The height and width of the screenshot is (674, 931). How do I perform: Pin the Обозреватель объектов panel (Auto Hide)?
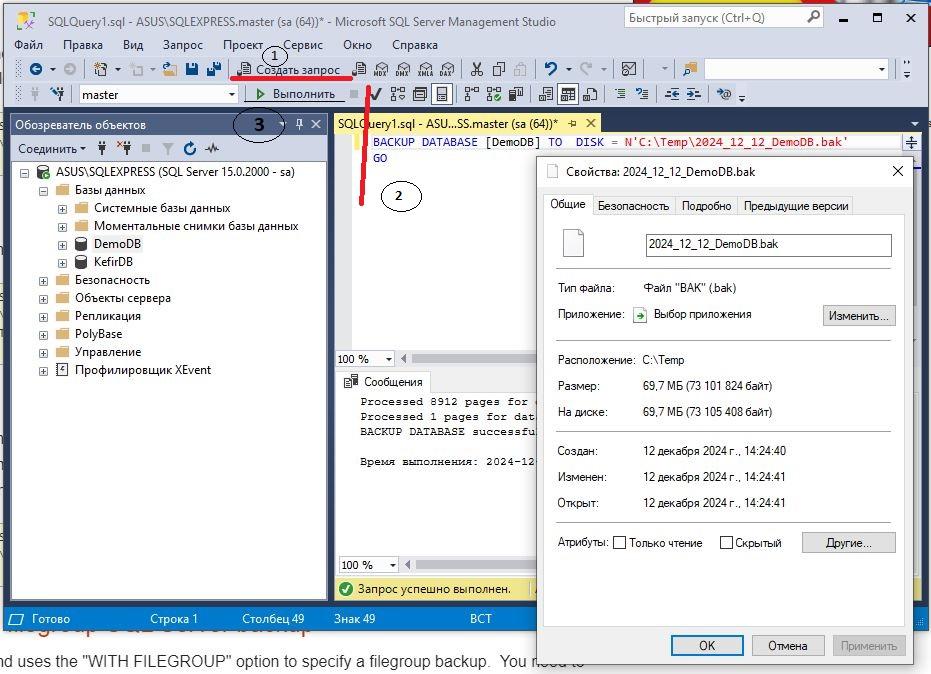(x=299, y=124)
